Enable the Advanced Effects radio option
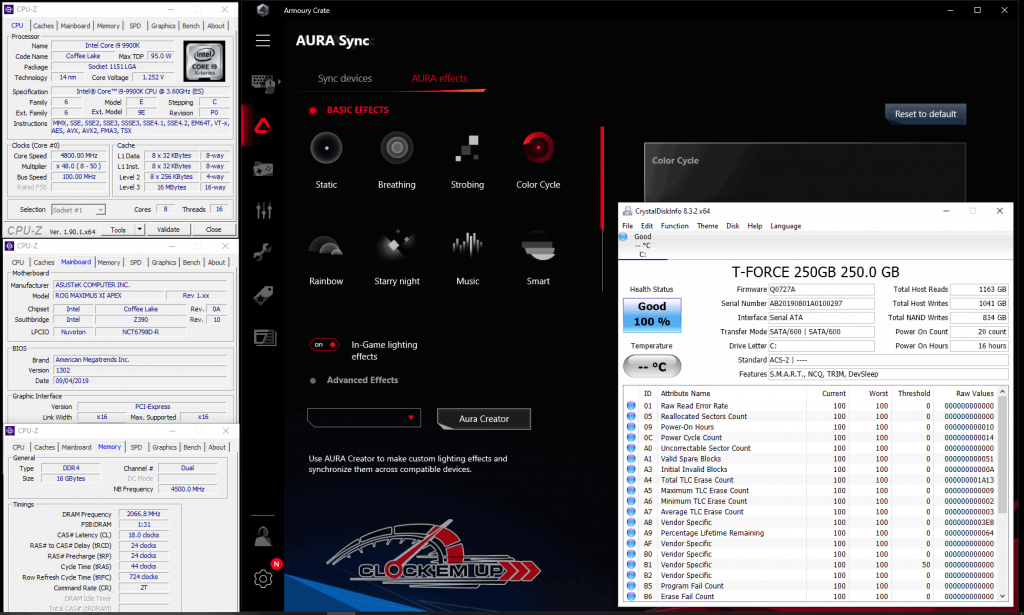The height and width of the screenshot is (615, 1024). tap(313, 381)
